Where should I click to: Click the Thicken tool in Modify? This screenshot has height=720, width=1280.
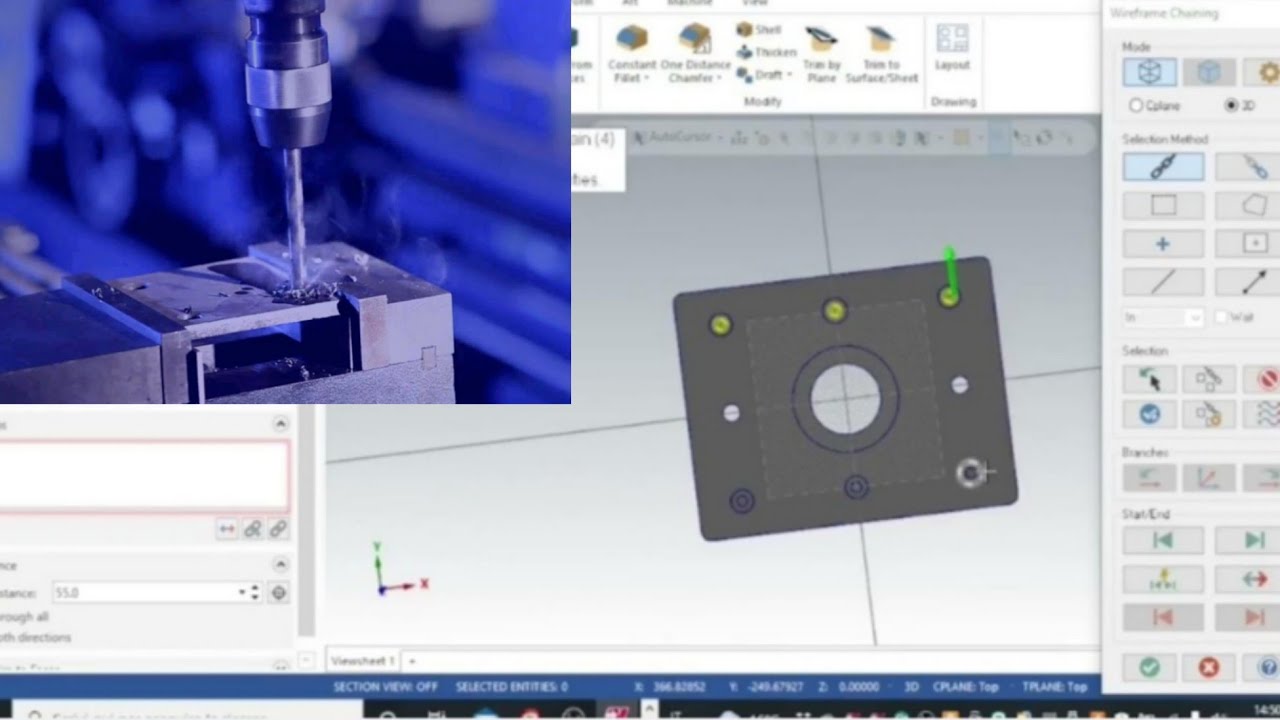766,52
